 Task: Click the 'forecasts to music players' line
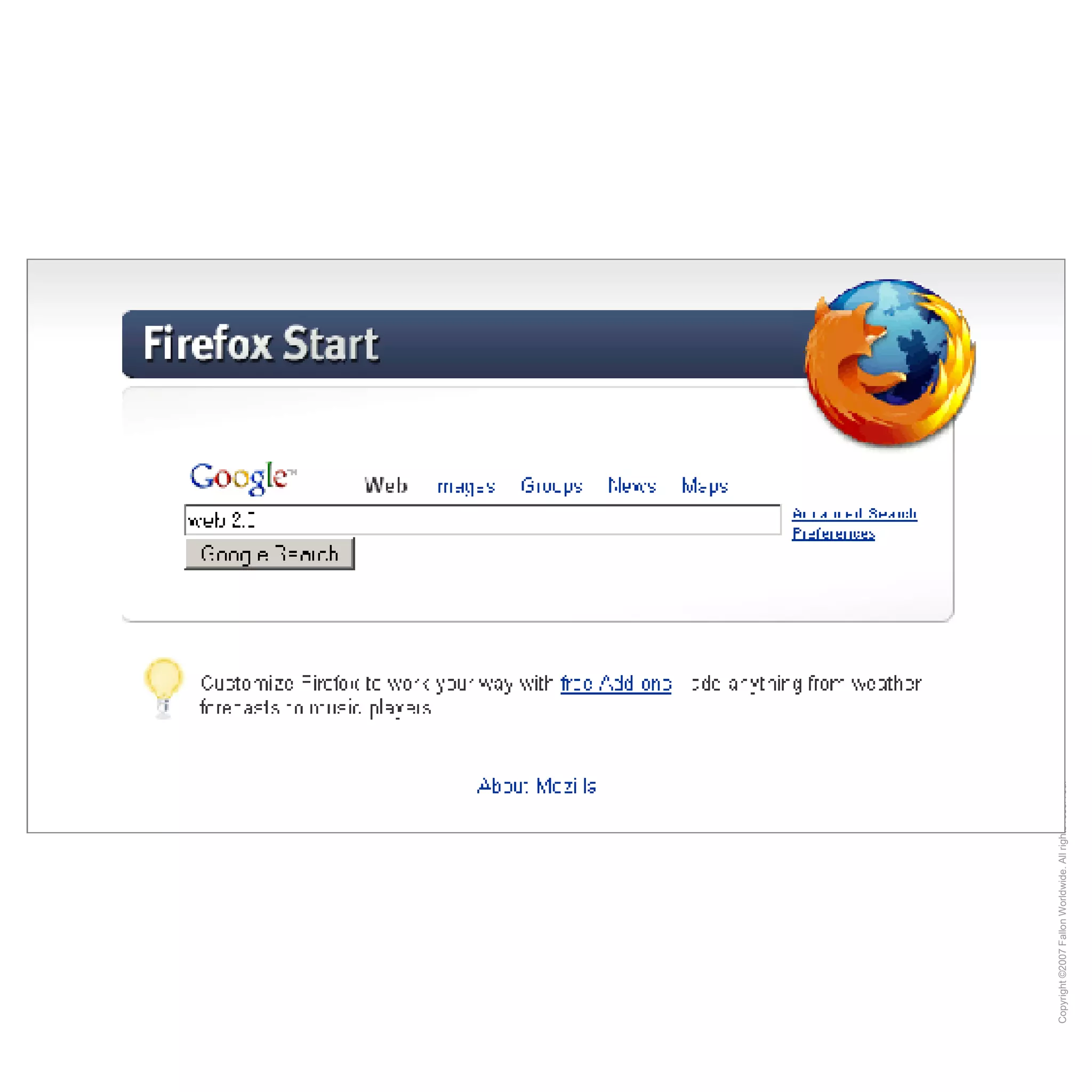point(316,708)
